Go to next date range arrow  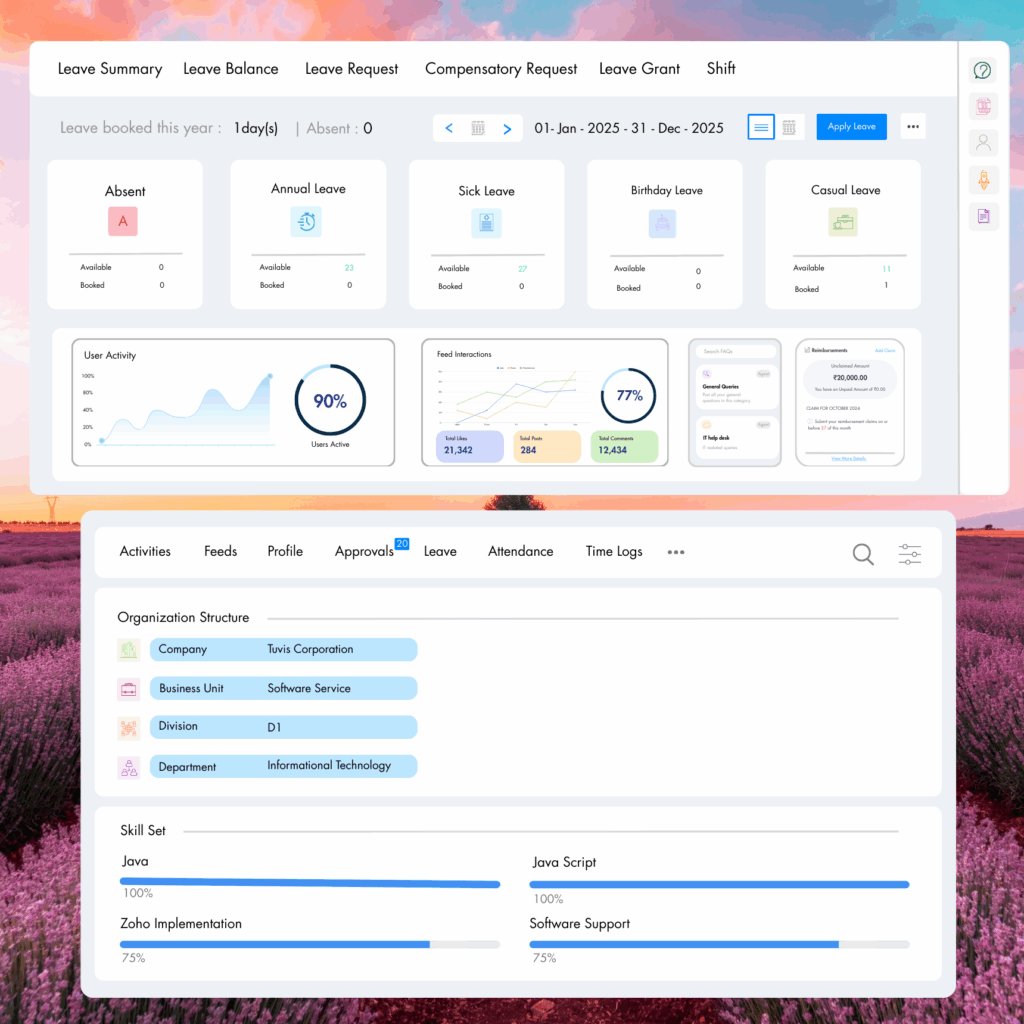pyautogui.click(x=507, y=129)
